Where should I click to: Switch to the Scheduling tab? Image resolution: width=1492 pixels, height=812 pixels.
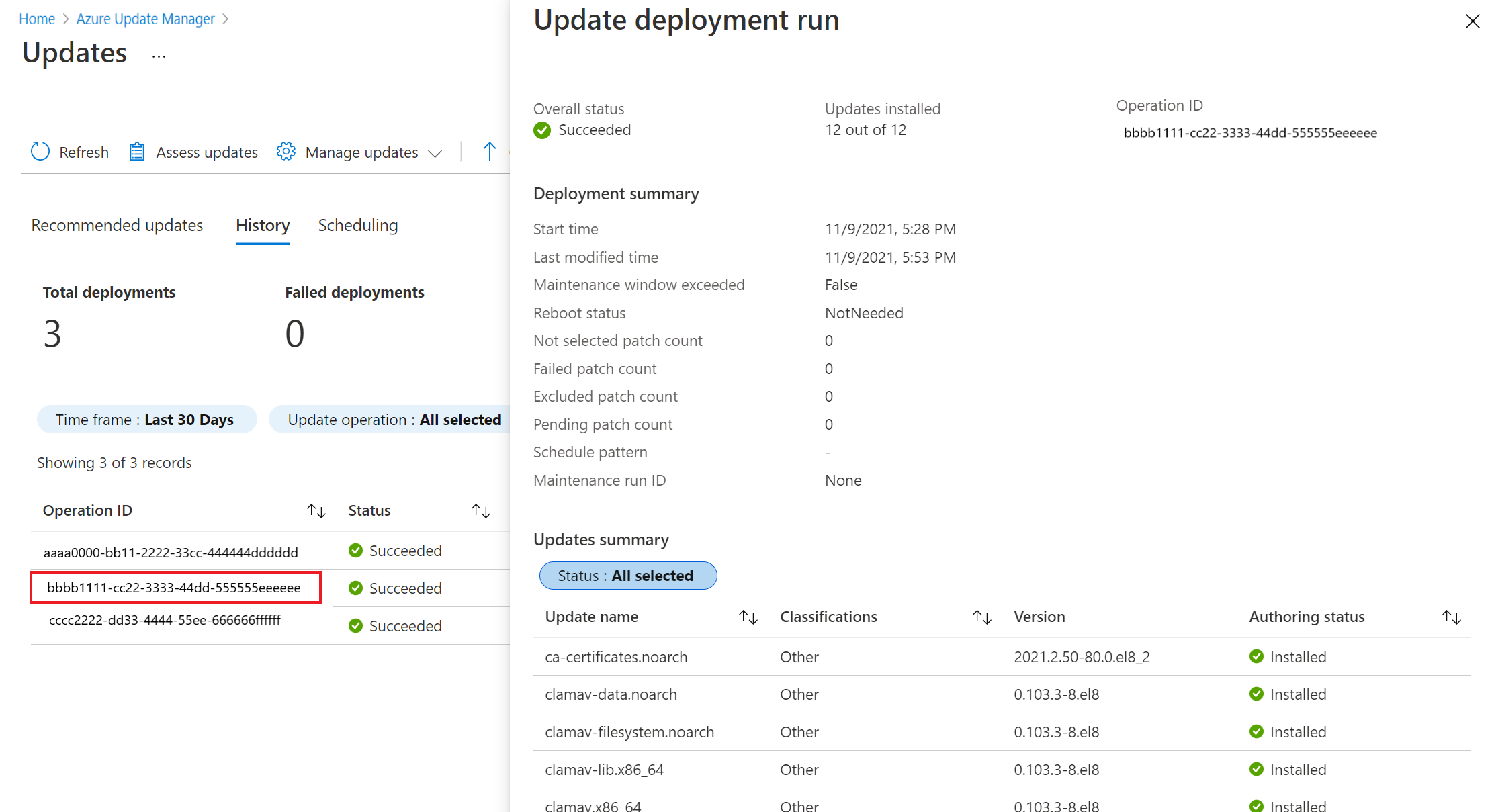click(x=356, y=225)
